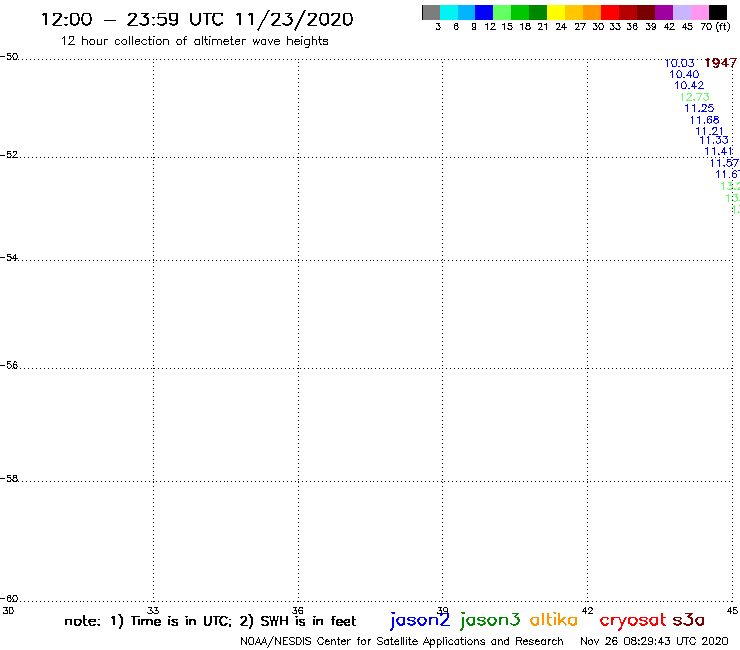
Task: Select the longitude axis label 33
Action: 153,611
